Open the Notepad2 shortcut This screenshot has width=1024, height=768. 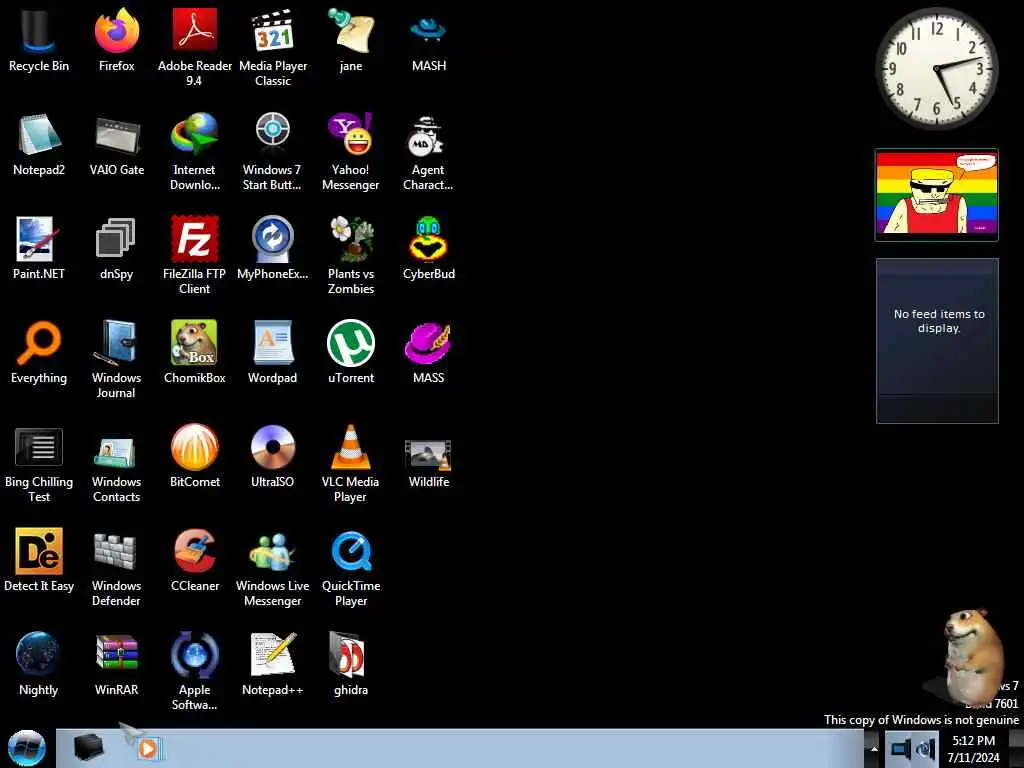[39, 144]
